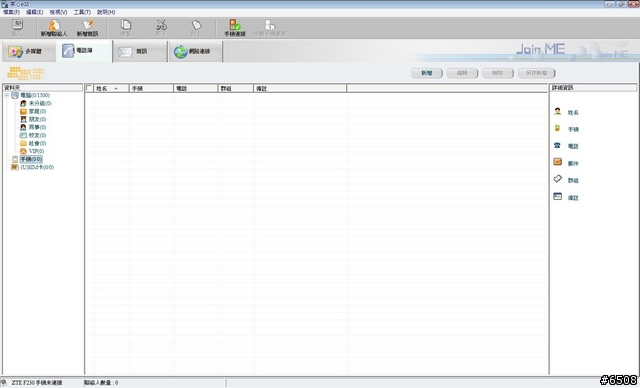Click the ZTE F230 手機未連接 status text

pyautogui.click(x=37, y=383)
